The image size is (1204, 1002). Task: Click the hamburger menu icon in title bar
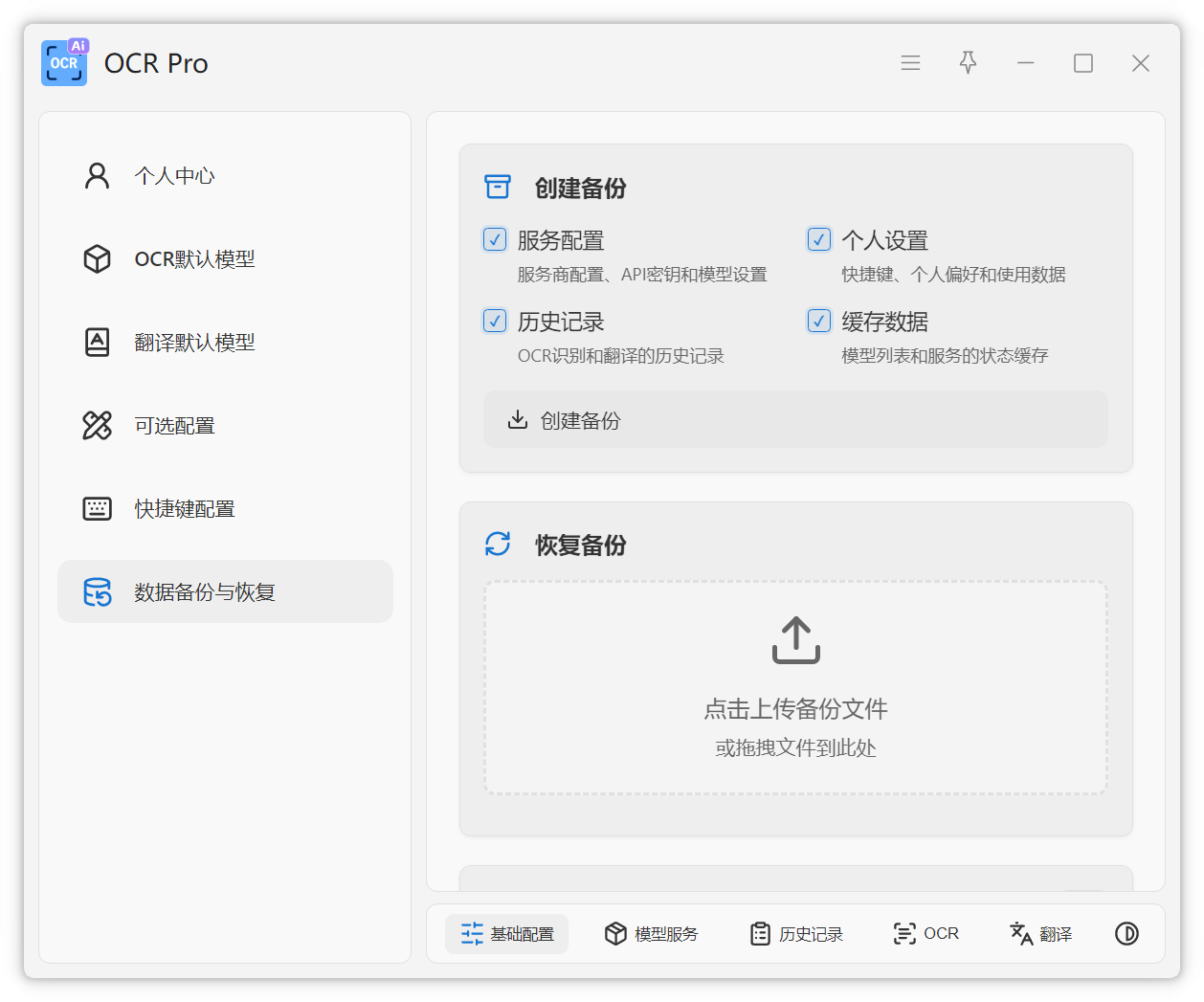910,63
